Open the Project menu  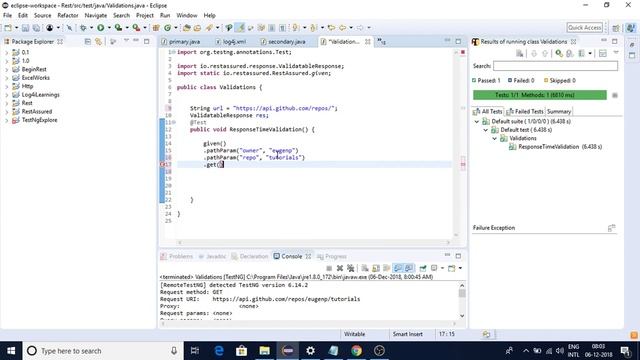pos(145,16)
